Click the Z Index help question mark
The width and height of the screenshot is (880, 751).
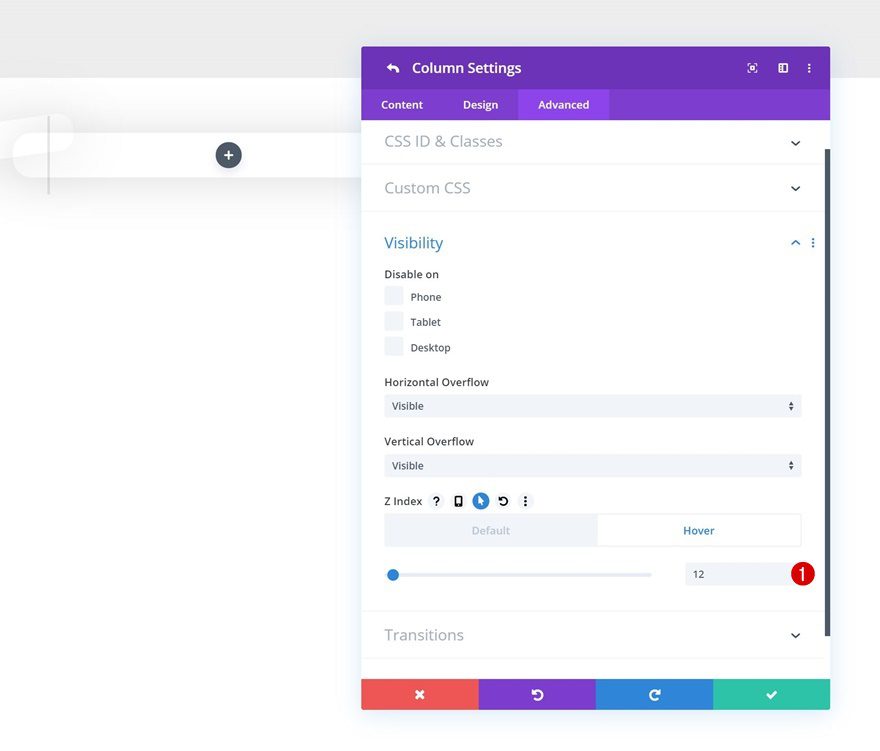coord(436,501)
